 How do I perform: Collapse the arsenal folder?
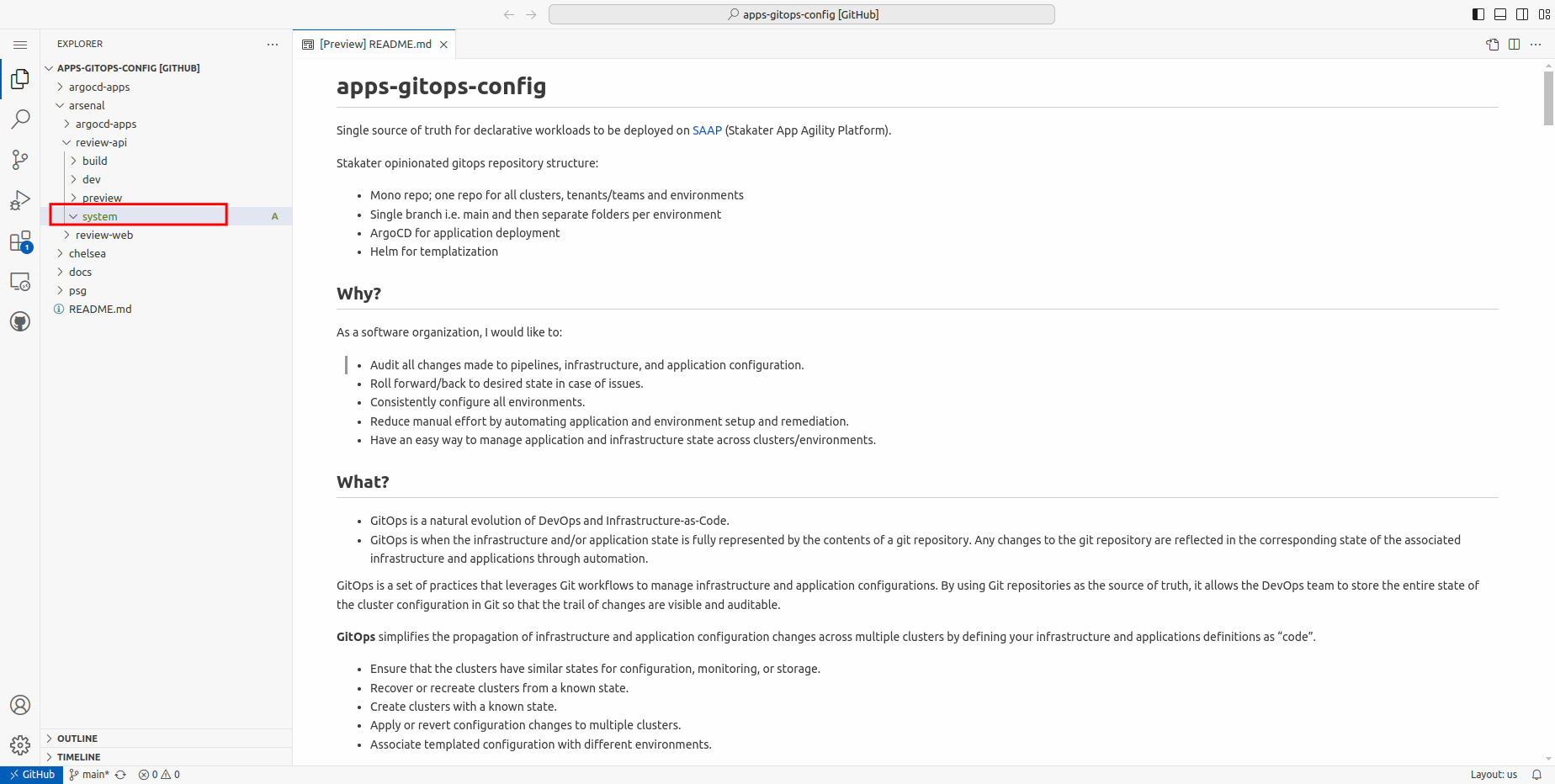click(x=87, y=105)
